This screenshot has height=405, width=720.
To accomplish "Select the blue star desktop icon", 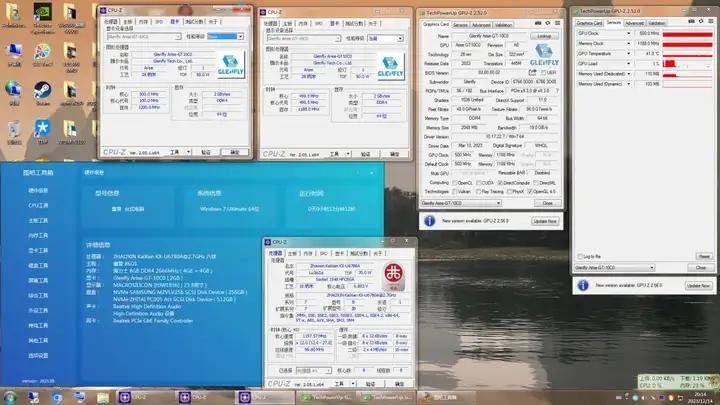I will point(42,129).
